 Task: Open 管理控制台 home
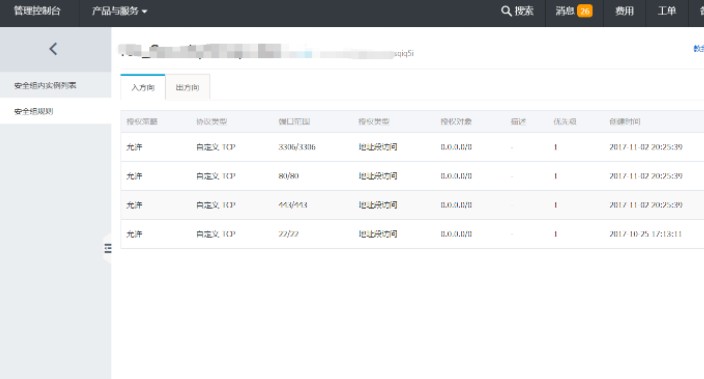click(x=37, y=11)
